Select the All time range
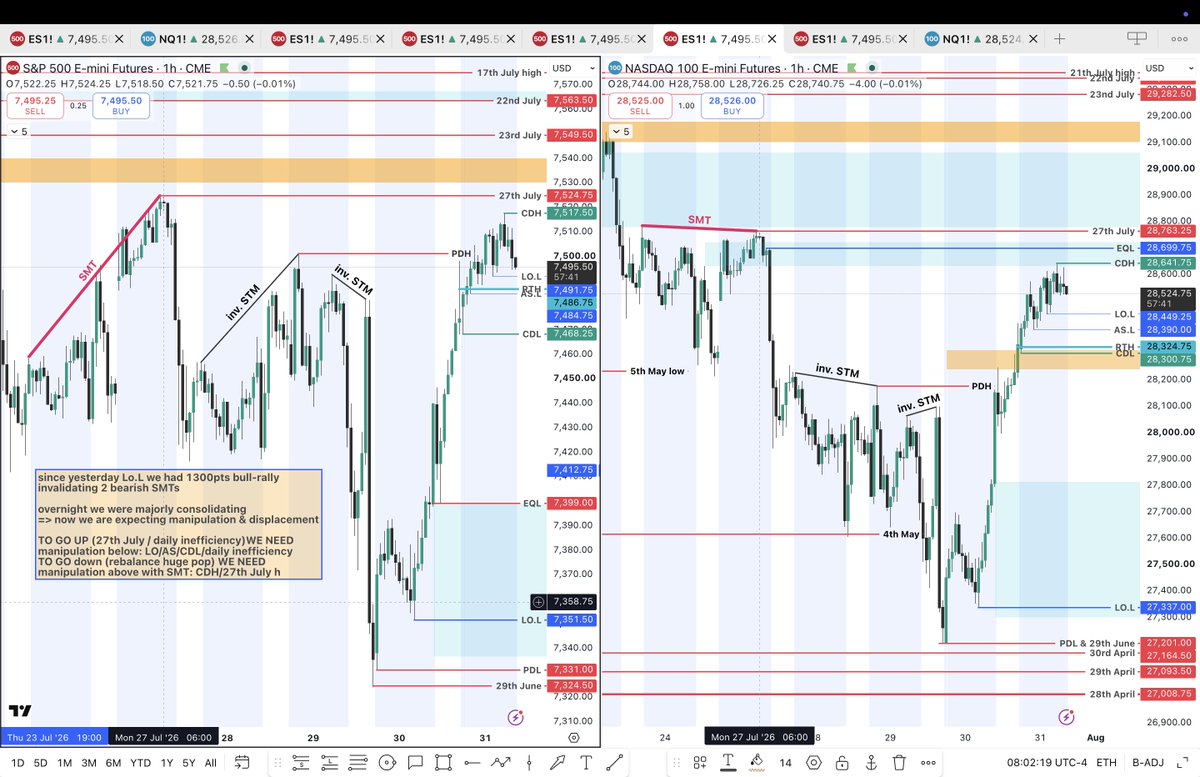Image resolution: width=1200 pixels, height=777 pixels. (x=211, y=763)
